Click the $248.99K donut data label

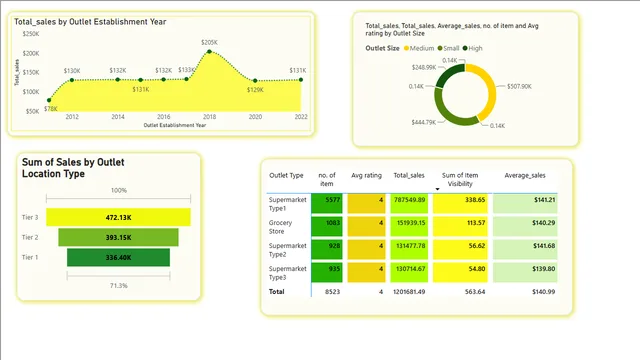[424, 67]
